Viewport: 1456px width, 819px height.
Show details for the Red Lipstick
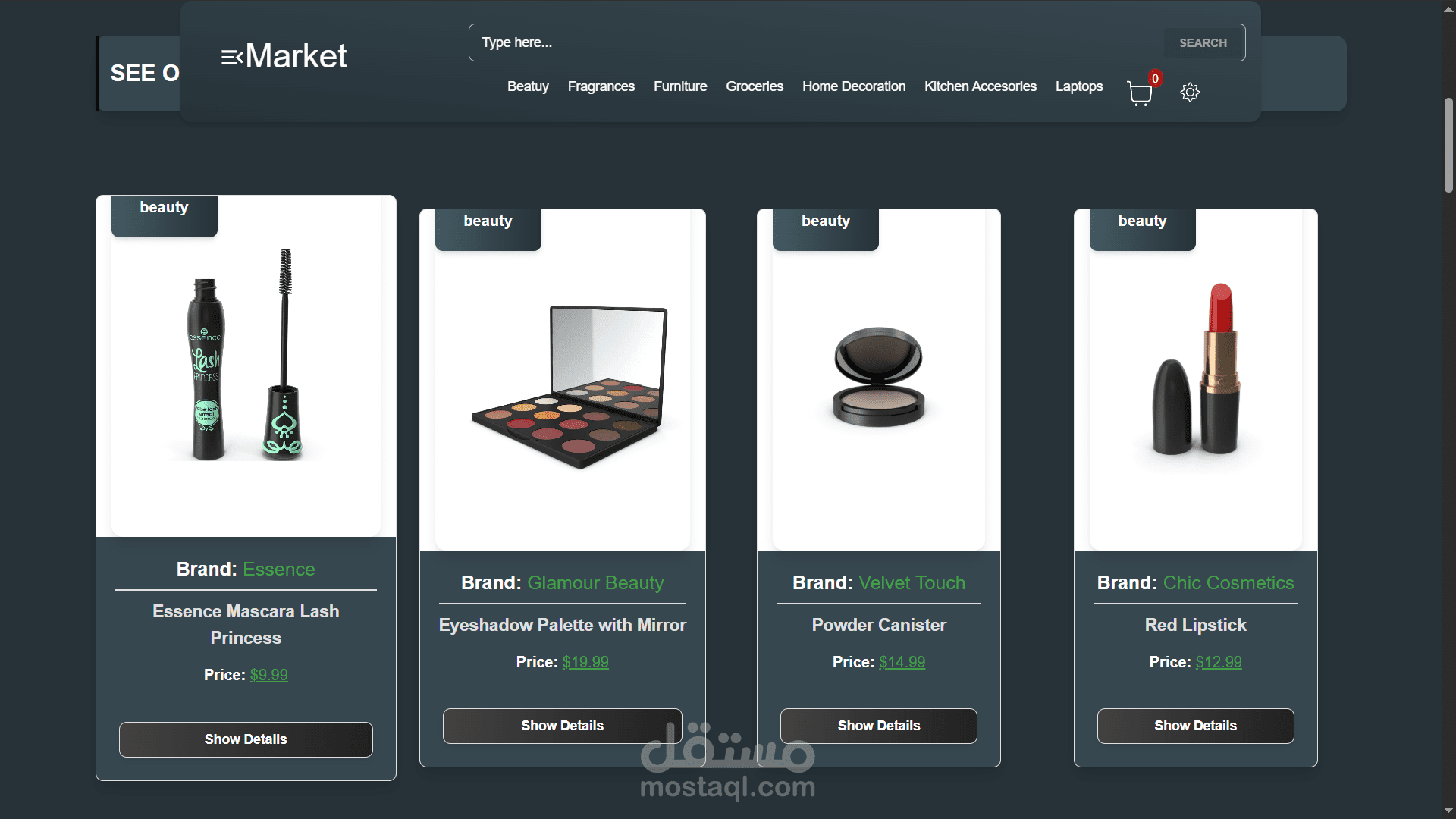tap(1195, 726)
